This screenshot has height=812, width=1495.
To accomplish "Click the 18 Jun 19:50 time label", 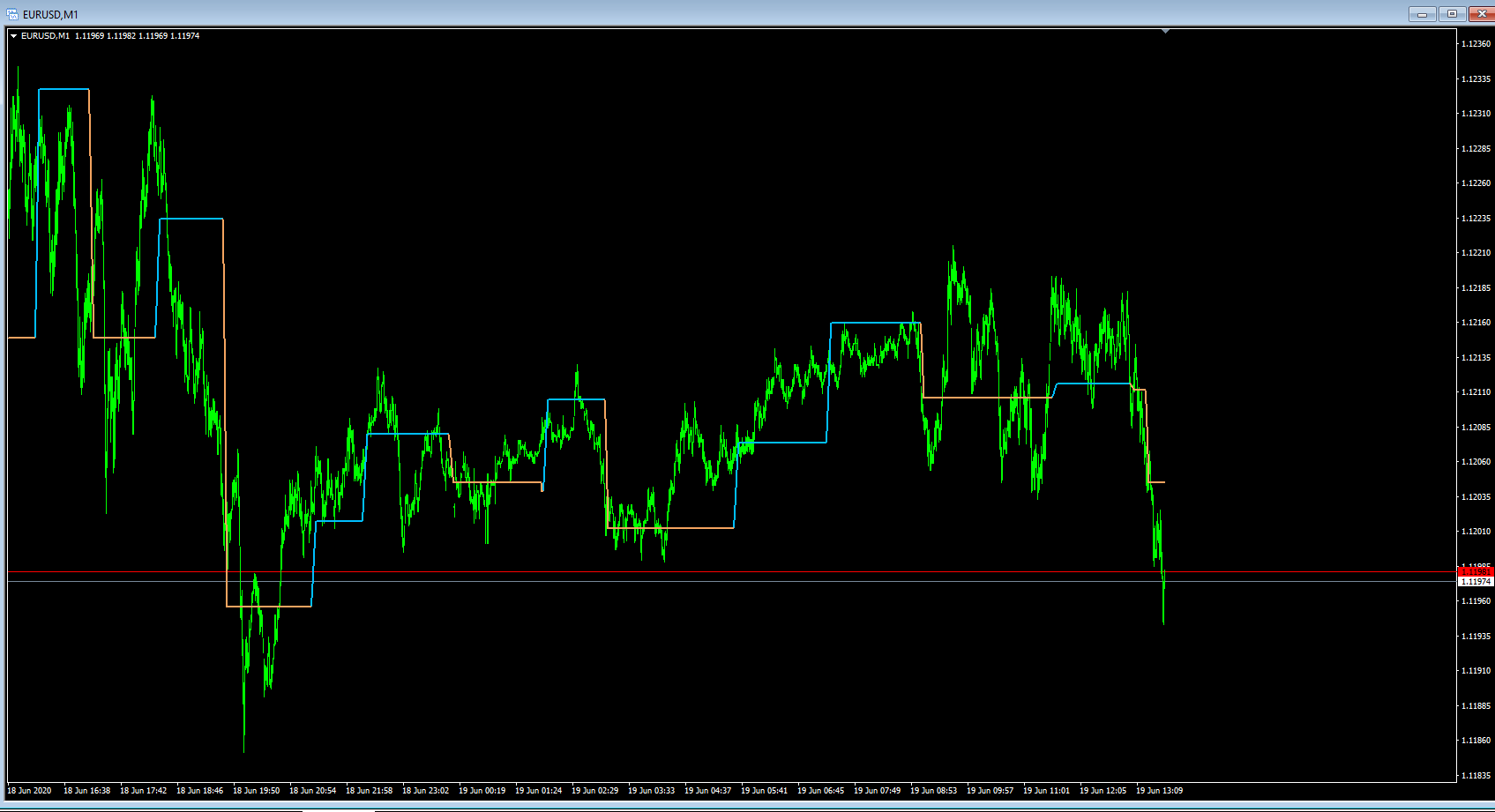I will pos(256,791).
